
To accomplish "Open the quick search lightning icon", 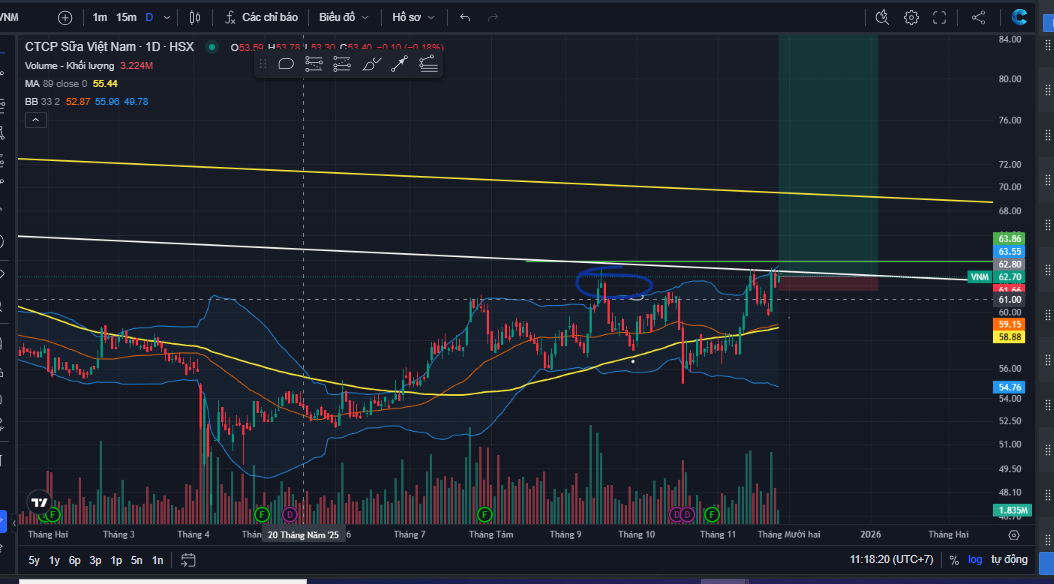I will tap(882, 17).
